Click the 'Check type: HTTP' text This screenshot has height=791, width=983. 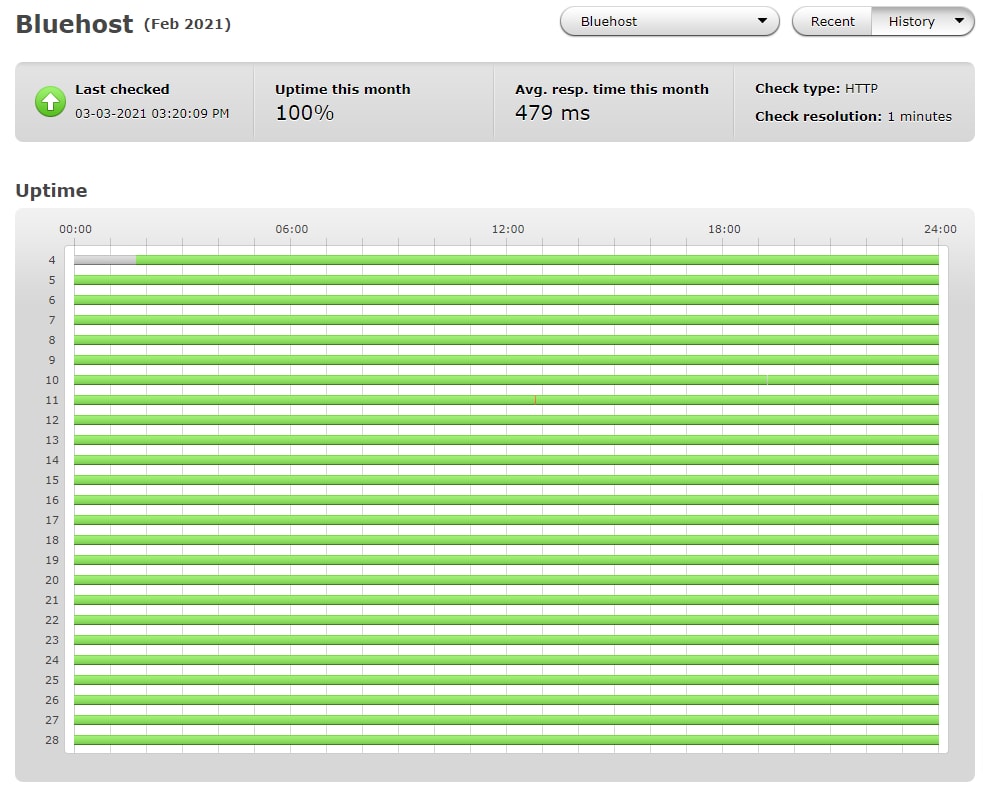[x=816, y=88]
